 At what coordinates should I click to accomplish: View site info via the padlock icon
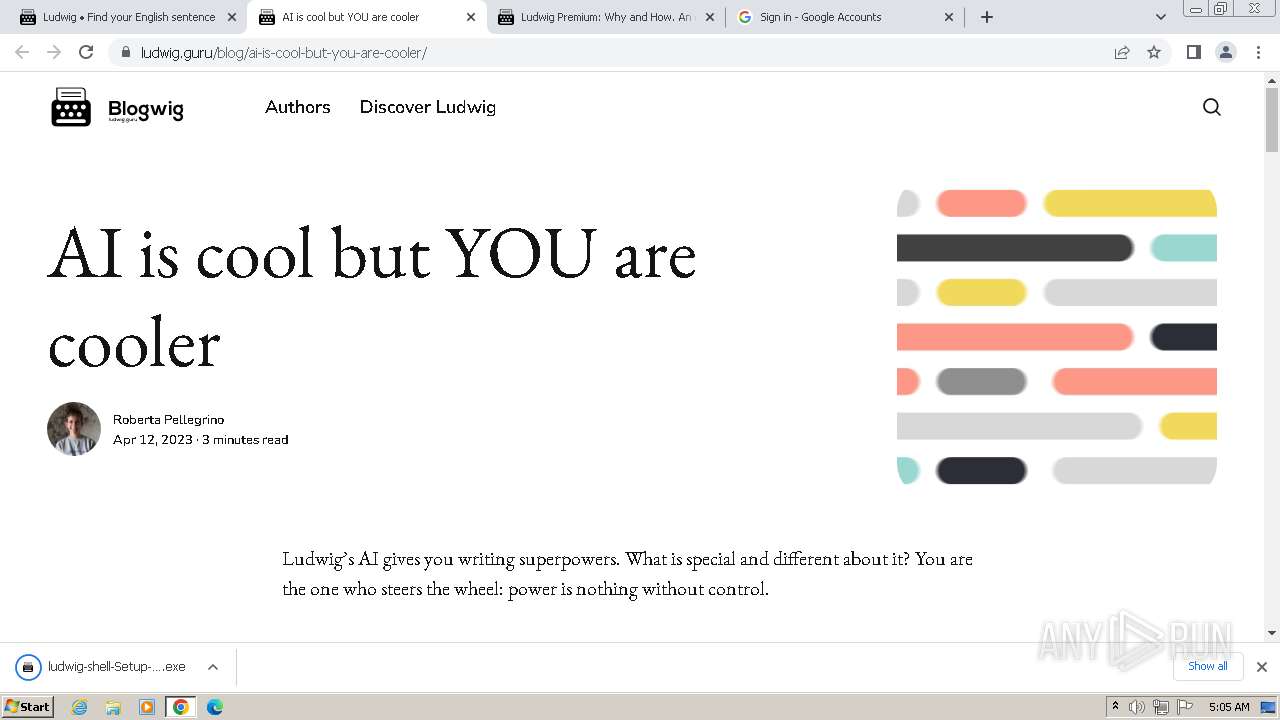125,53
